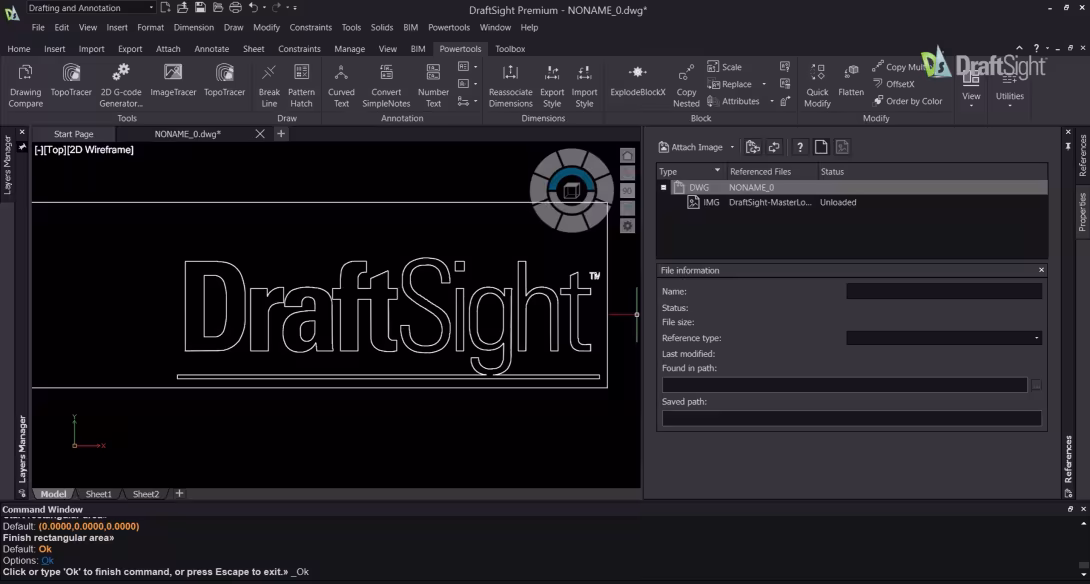The image size is (1090, 584).
Task: Click the Found in path field
Action: point(844,385)
